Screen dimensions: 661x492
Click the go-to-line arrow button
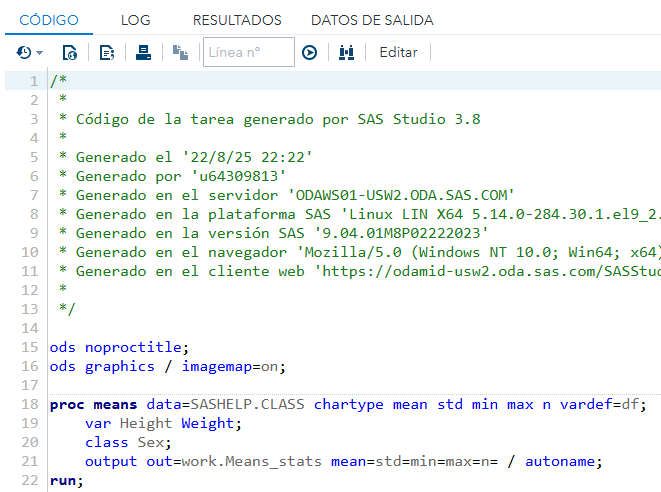[309, 52]
